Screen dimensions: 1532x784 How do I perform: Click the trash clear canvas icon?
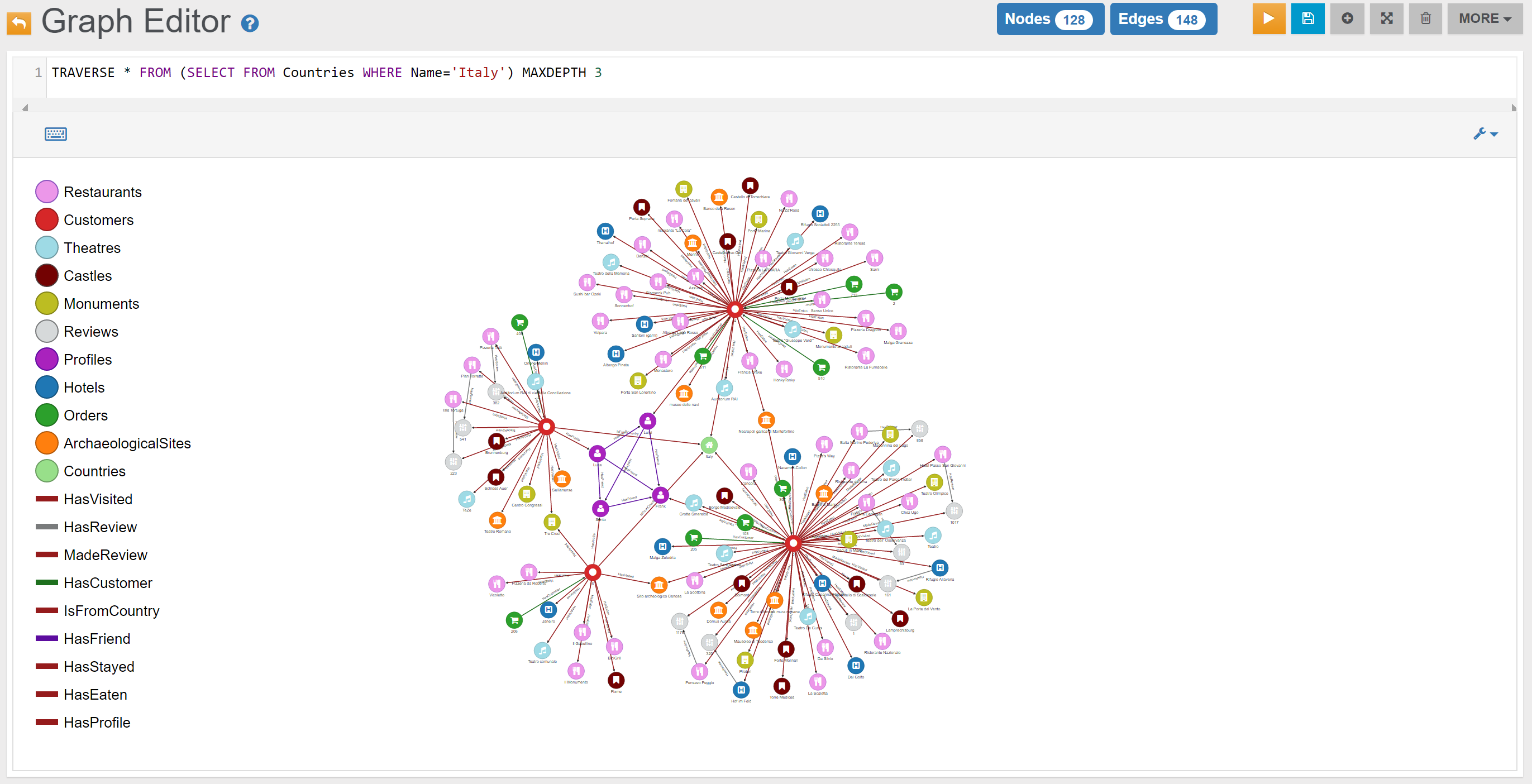point(1425,19)
